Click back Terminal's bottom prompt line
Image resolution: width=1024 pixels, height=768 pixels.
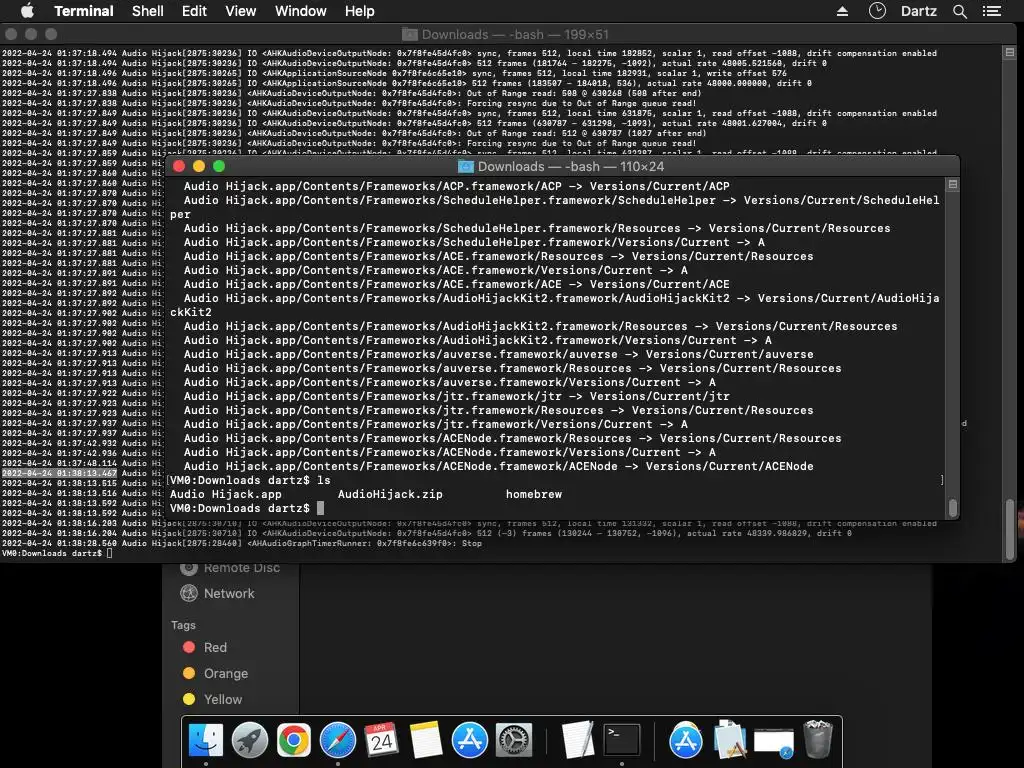tap(57, 553)
